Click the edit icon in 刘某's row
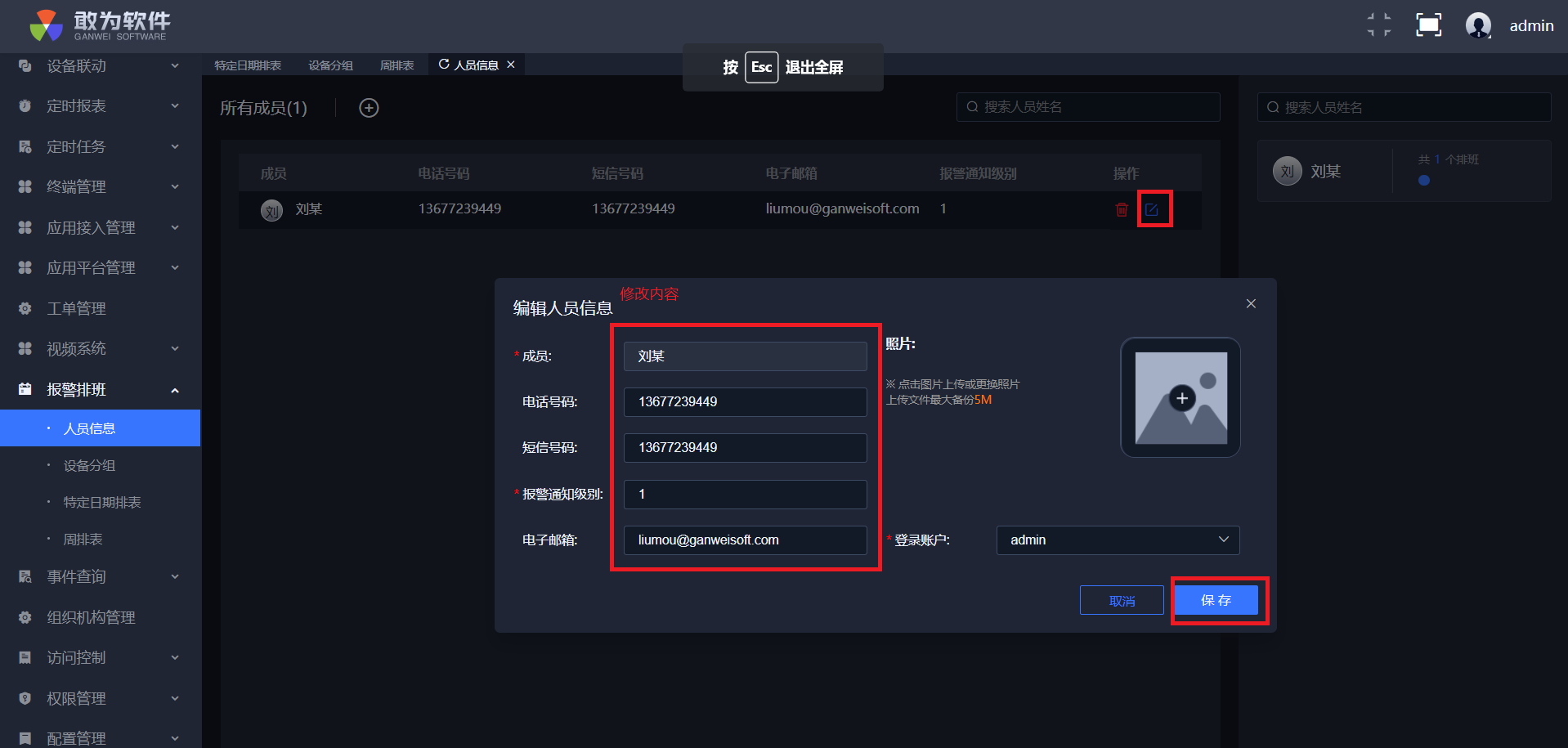Image resolution: width=1568 pixels, height=748 pixels. 1151,210
